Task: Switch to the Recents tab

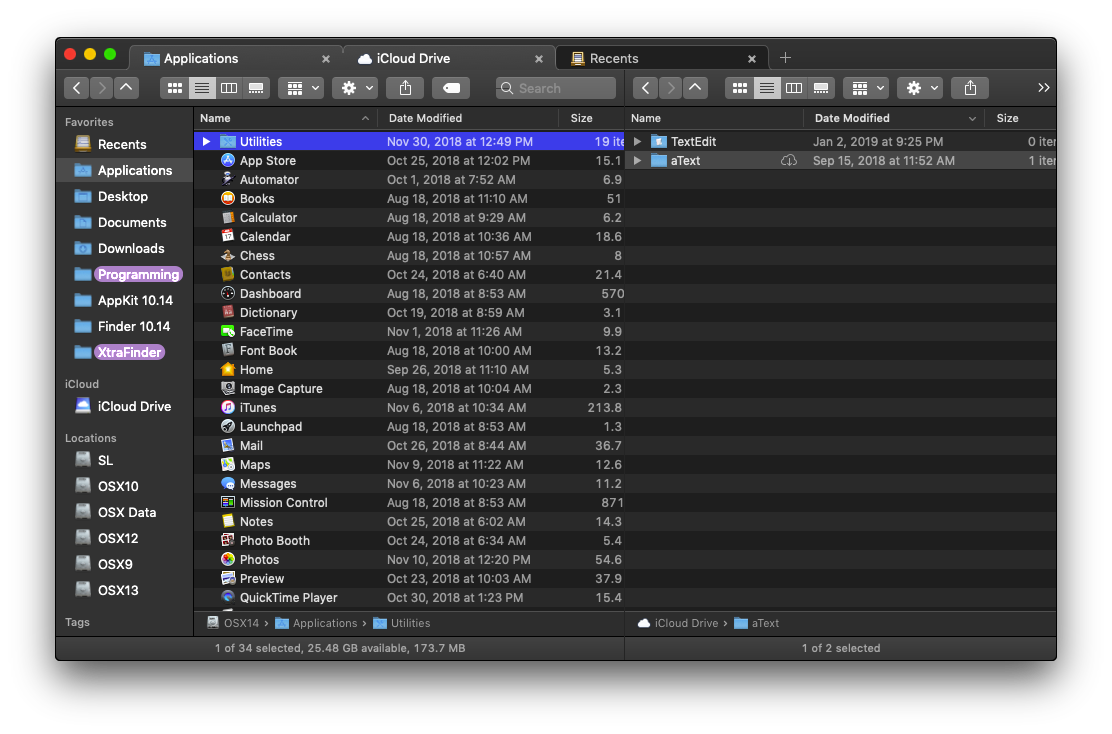Action: pos(661,58)
